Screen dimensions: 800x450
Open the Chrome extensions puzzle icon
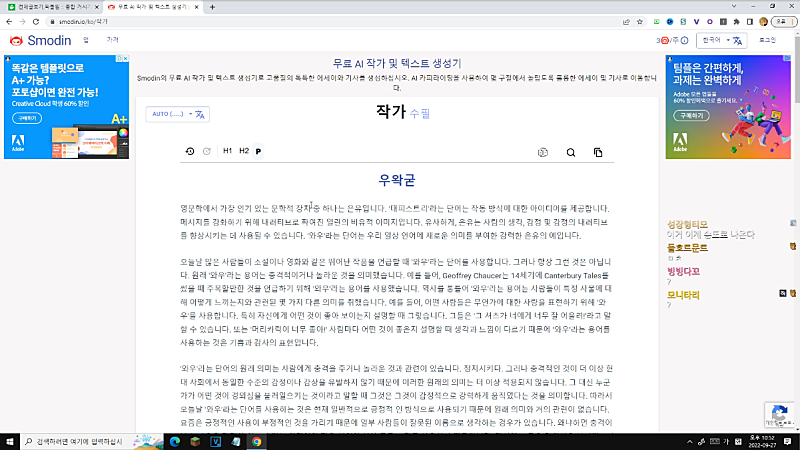[736, 22]
